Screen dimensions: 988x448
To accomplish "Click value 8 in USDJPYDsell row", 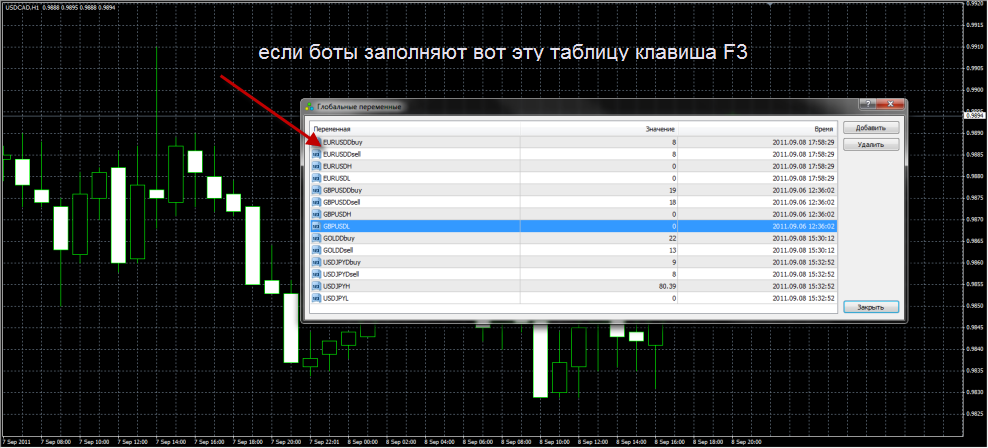I will pyautogui.click(x=674, y=274).
